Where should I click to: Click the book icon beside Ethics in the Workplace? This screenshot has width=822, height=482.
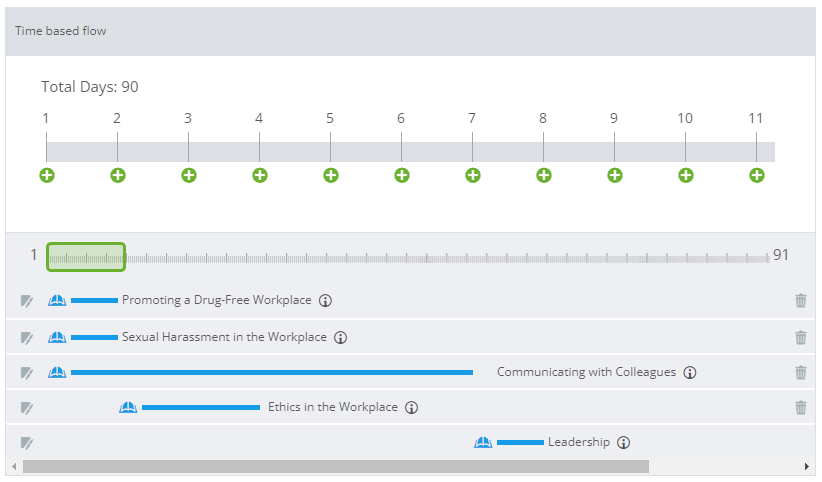pyautogui.click(x=128, y=407)
